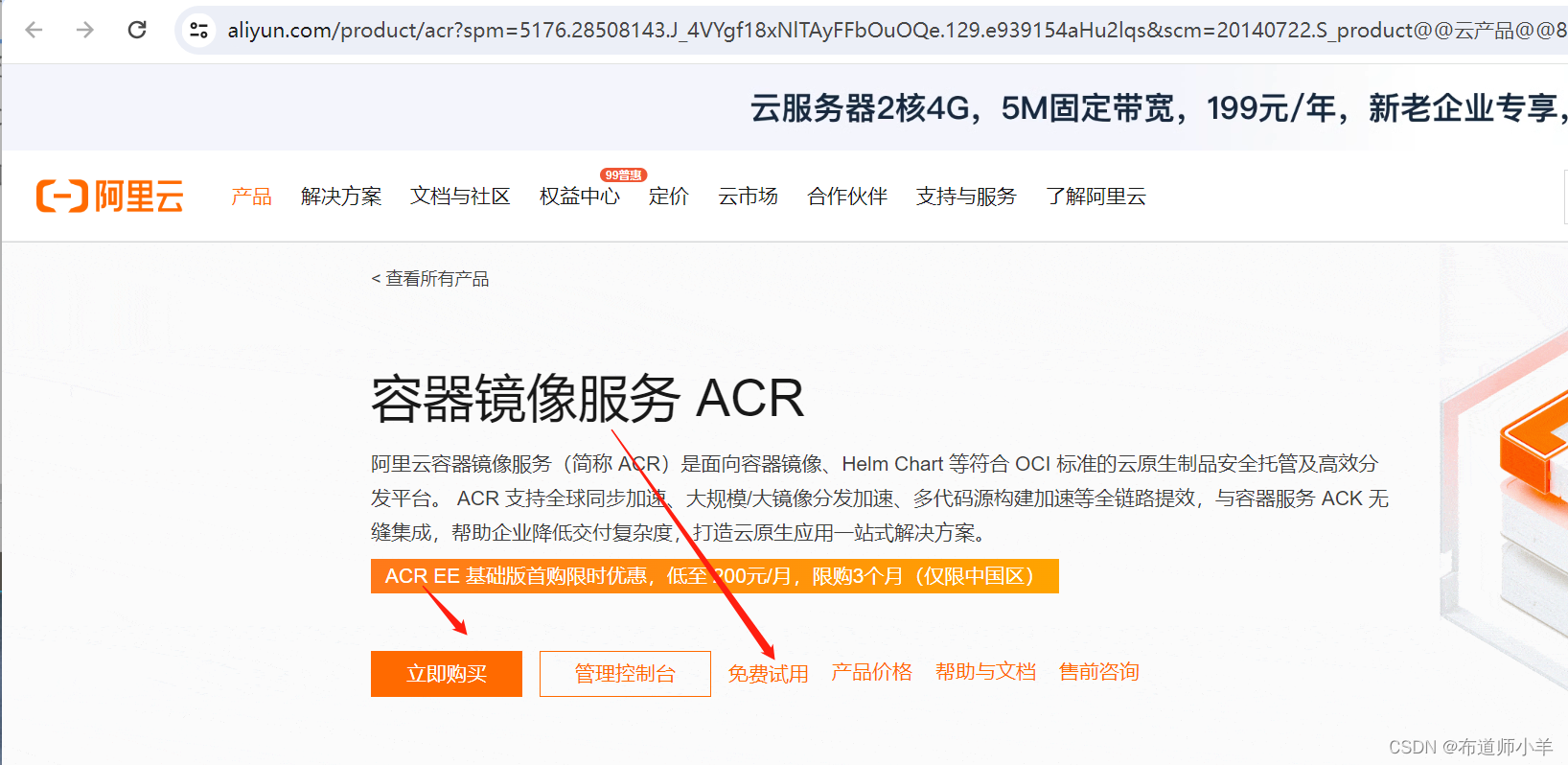Click the 容器镜像服务 ACR heading
Screen dimensions: 1568x765
tap(588, 399)
